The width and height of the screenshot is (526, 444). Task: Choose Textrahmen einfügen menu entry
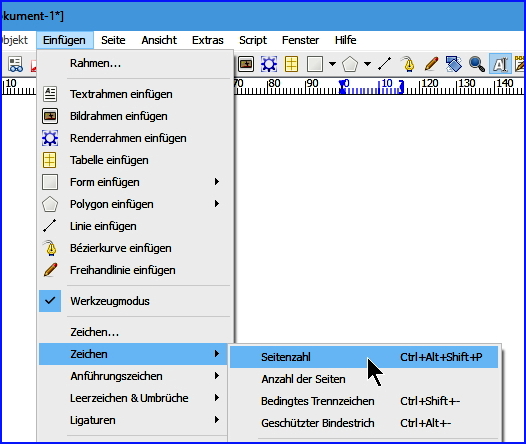click(136, 94)
